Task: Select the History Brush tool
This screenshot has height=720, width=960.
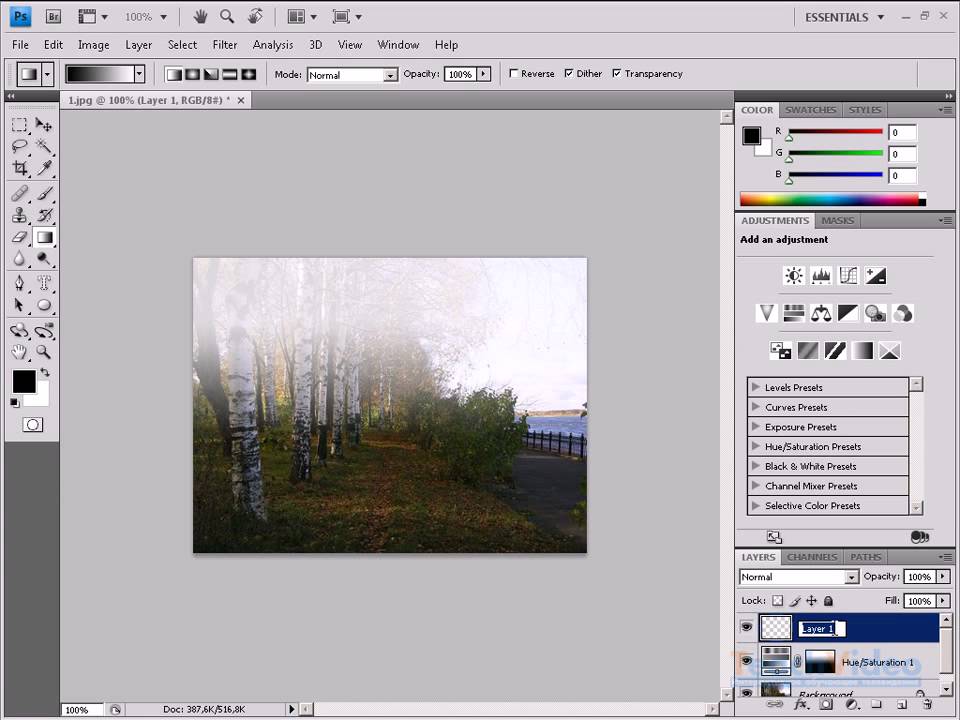Action: click(43, 215)
